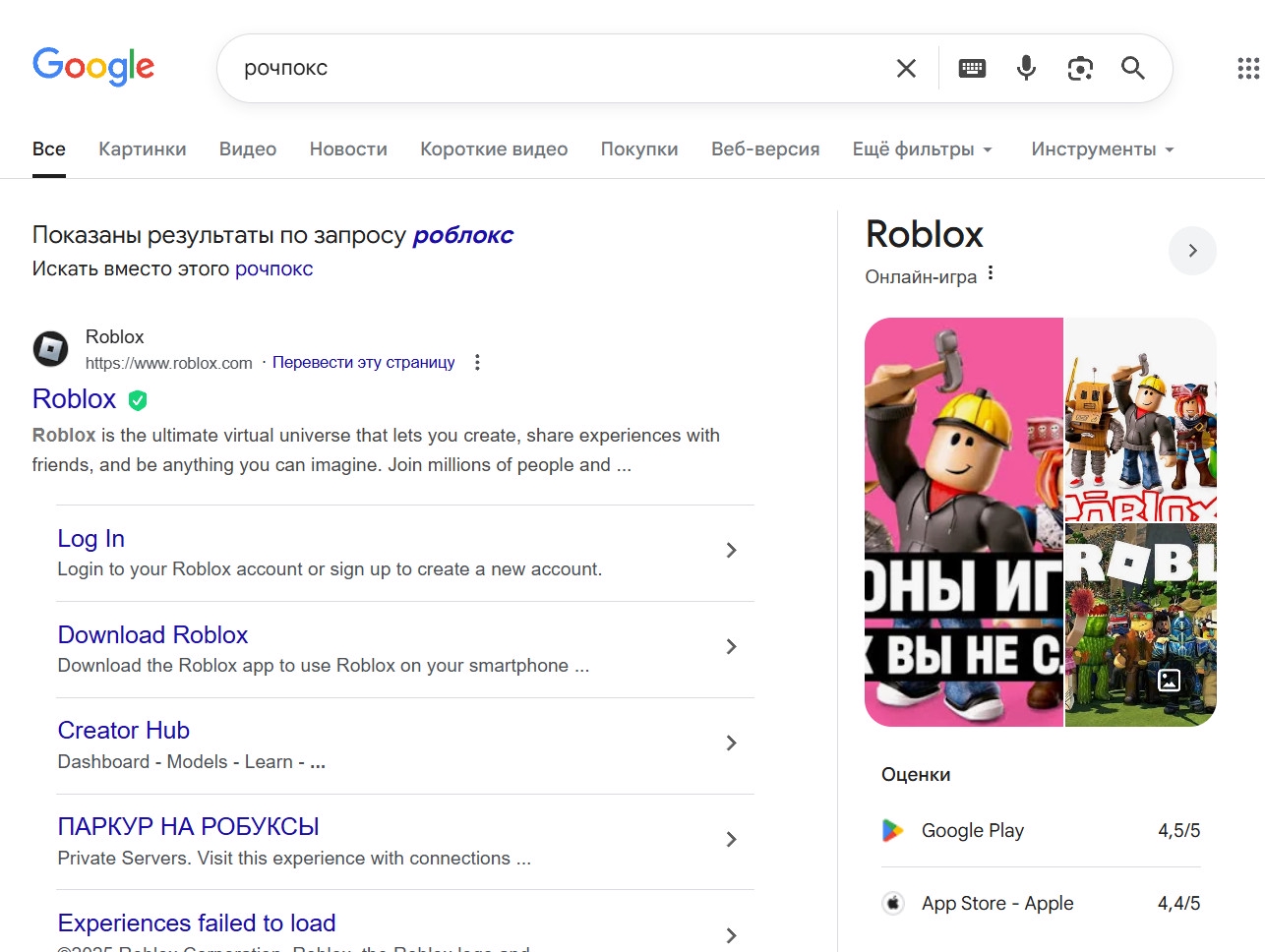1265x952 pixels.
Task: Switch to the Картинки tab
Action: [x=143, y=149]
